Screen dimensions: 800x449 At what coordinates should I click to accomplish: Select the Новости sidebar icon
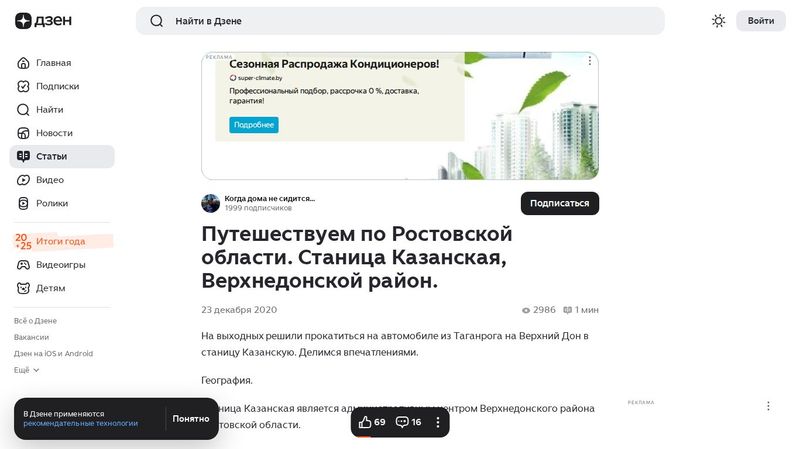coord(23,133)
